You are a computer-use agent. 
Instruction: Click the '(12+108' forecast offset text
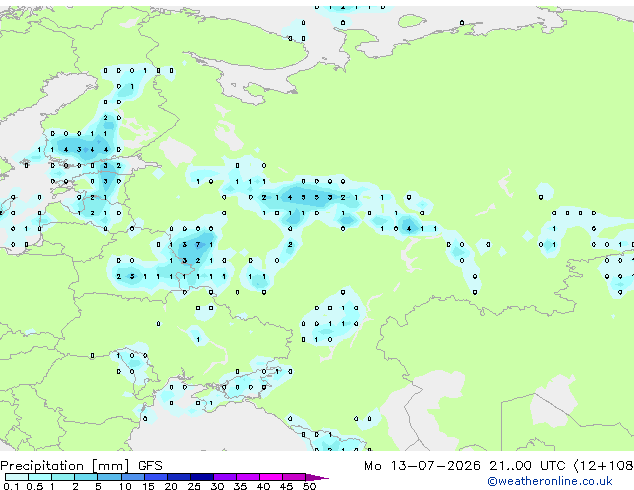point(603,466)
